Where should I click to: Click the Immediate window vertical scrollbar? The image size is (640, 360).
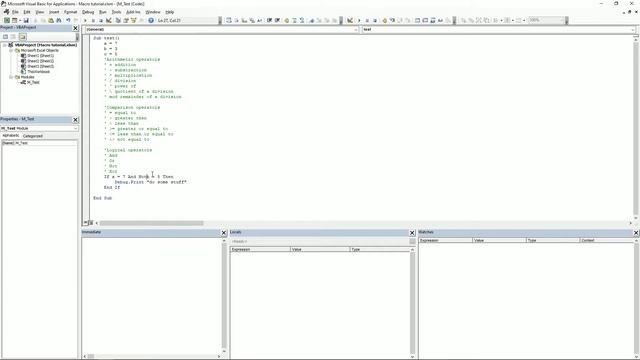(224, 296)
